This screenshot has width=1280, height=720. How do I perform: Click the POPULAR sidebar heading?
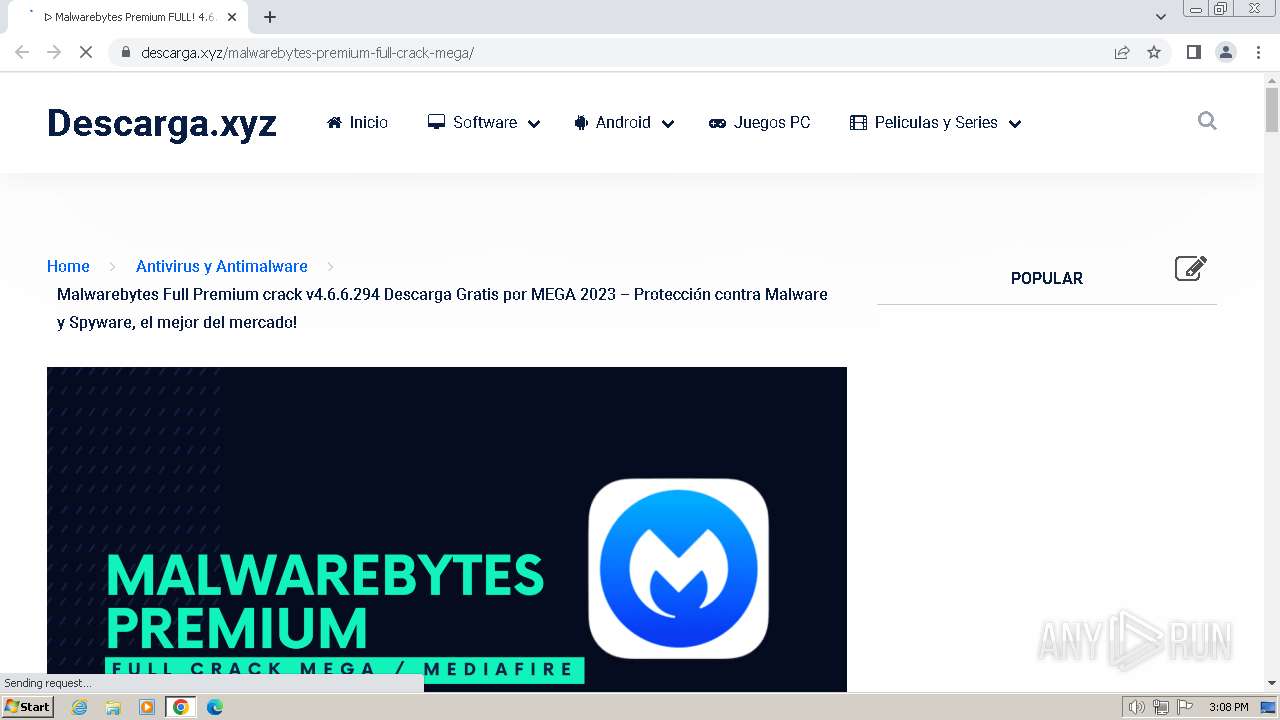click(1047, 278)
